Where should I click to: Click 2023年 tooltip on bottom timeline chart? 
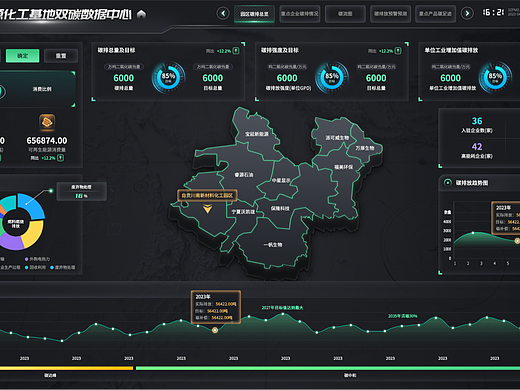(216, 307)
